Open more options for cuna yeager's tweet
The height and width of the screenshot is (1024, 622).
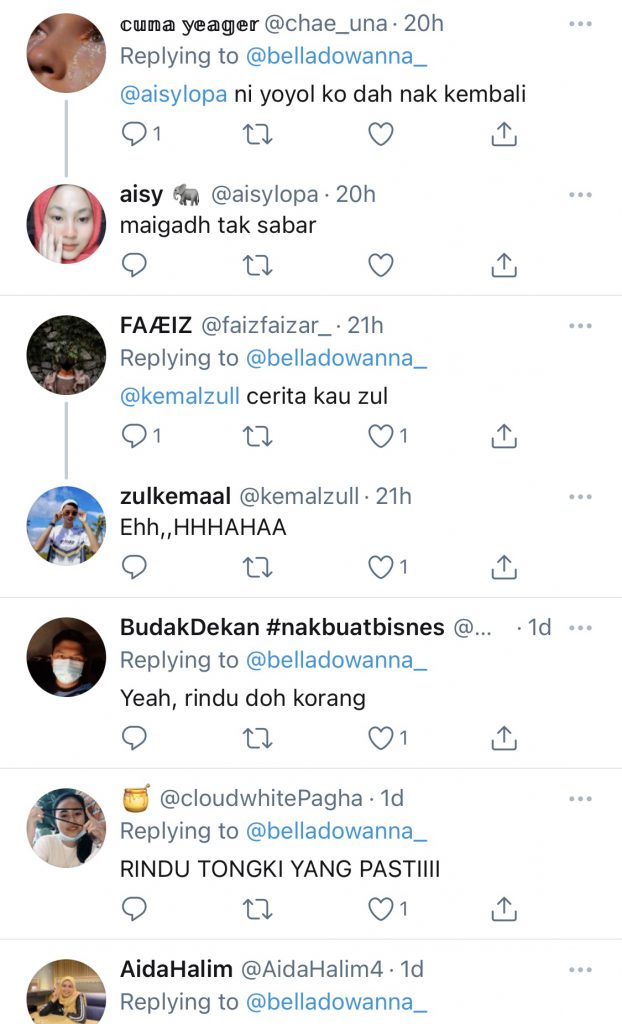(580, 24)
